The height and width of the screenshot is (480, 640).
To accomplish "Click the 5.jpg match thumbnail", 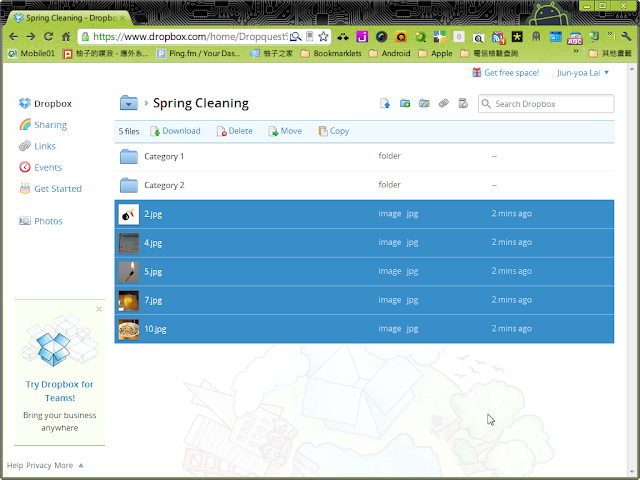I will [129, 272].
